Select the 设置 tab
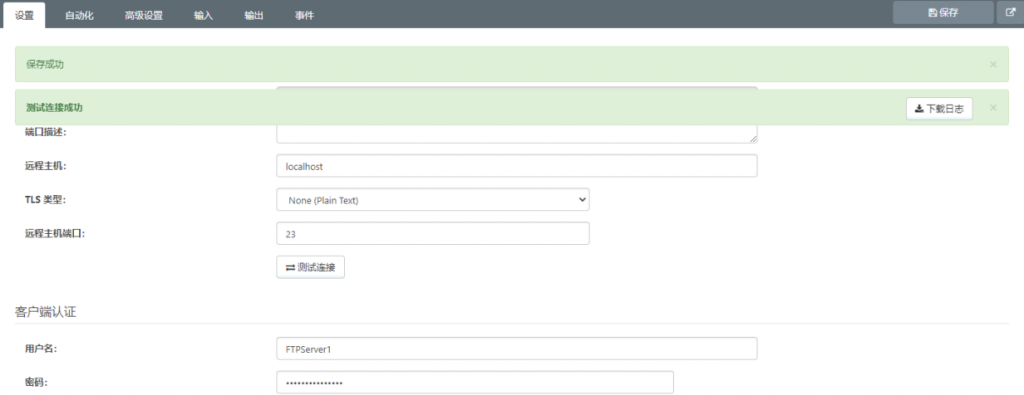1024x395 pixels. pyautogui.click(x=24, y=15)
